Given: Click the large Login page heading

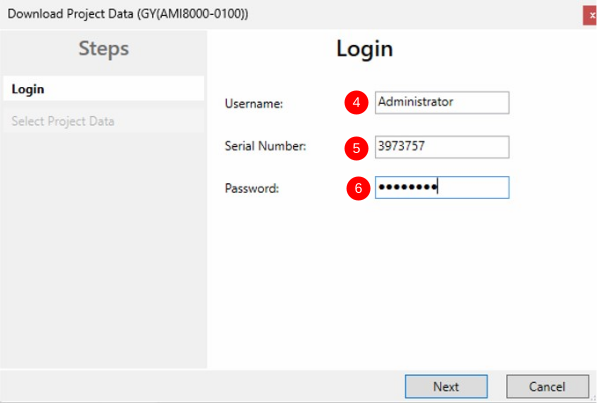Looking at the screenshot, I should click(364, 49).
